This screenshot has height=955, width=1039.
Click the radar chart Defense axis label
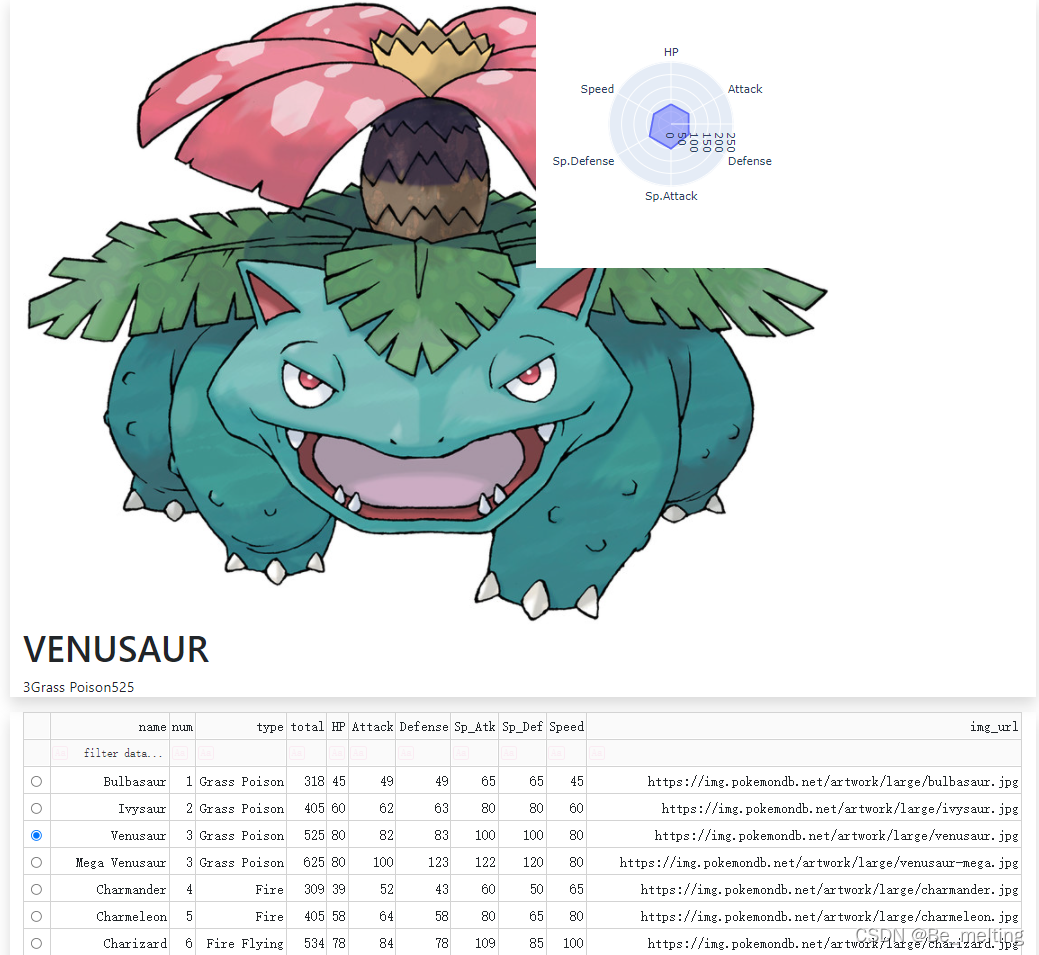tap(749, 161)
